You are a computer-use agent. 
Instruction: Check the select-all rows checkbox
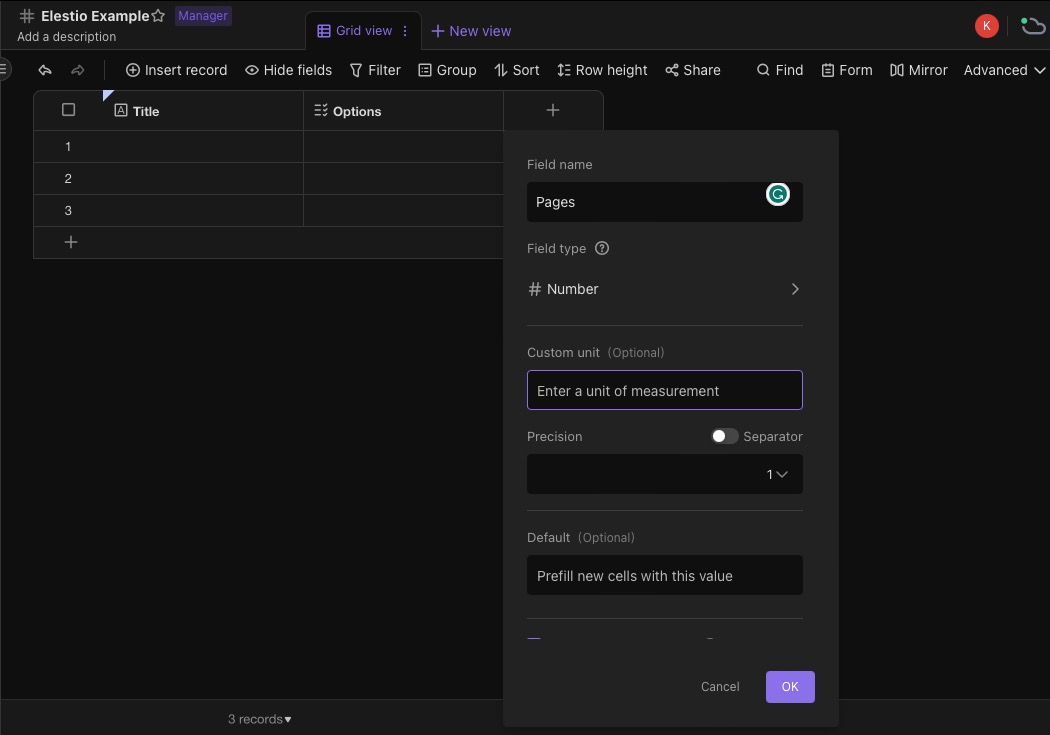point(69,110)
